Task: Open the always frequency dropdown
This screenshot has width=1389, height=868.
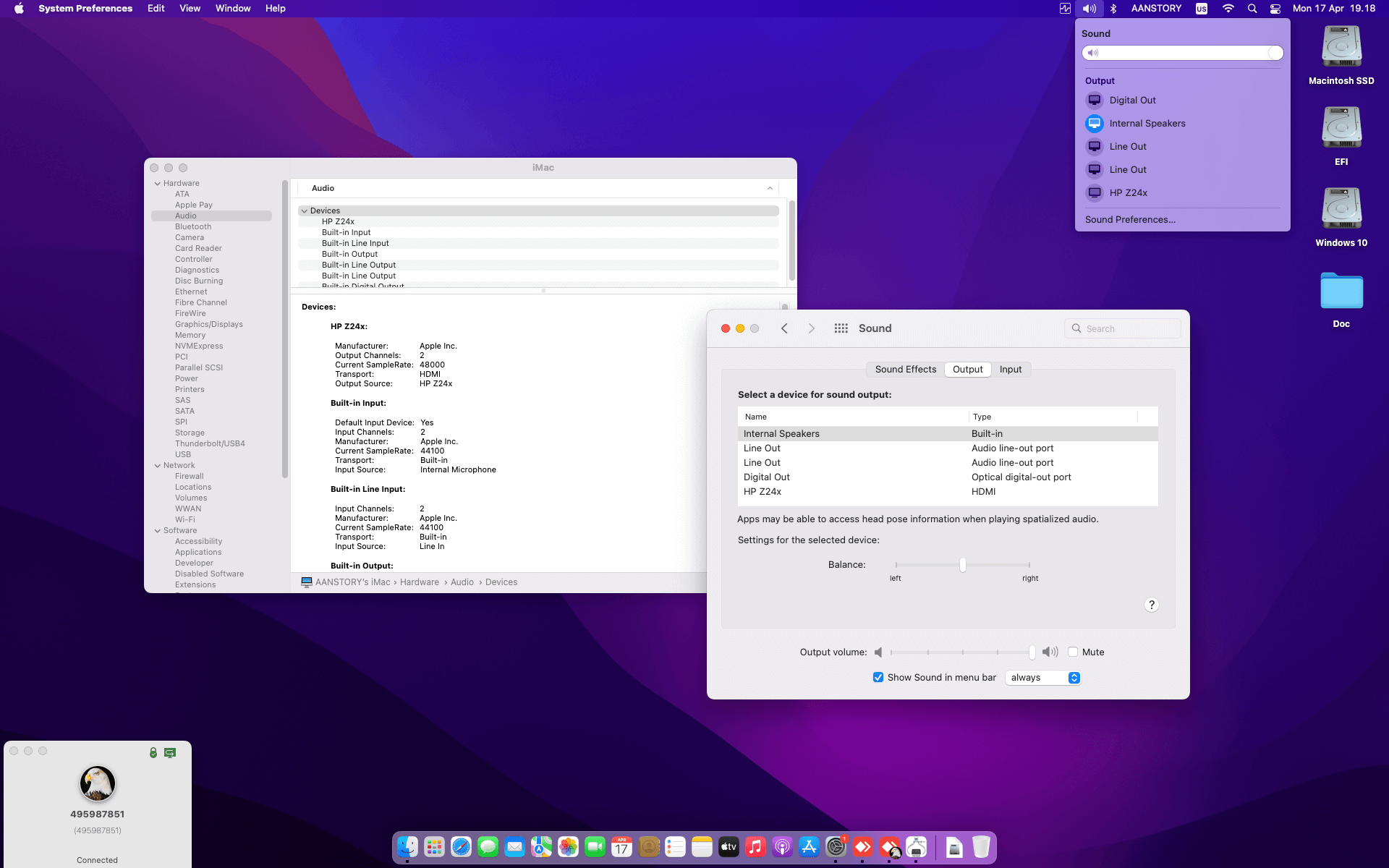Action: (1042, 678)
